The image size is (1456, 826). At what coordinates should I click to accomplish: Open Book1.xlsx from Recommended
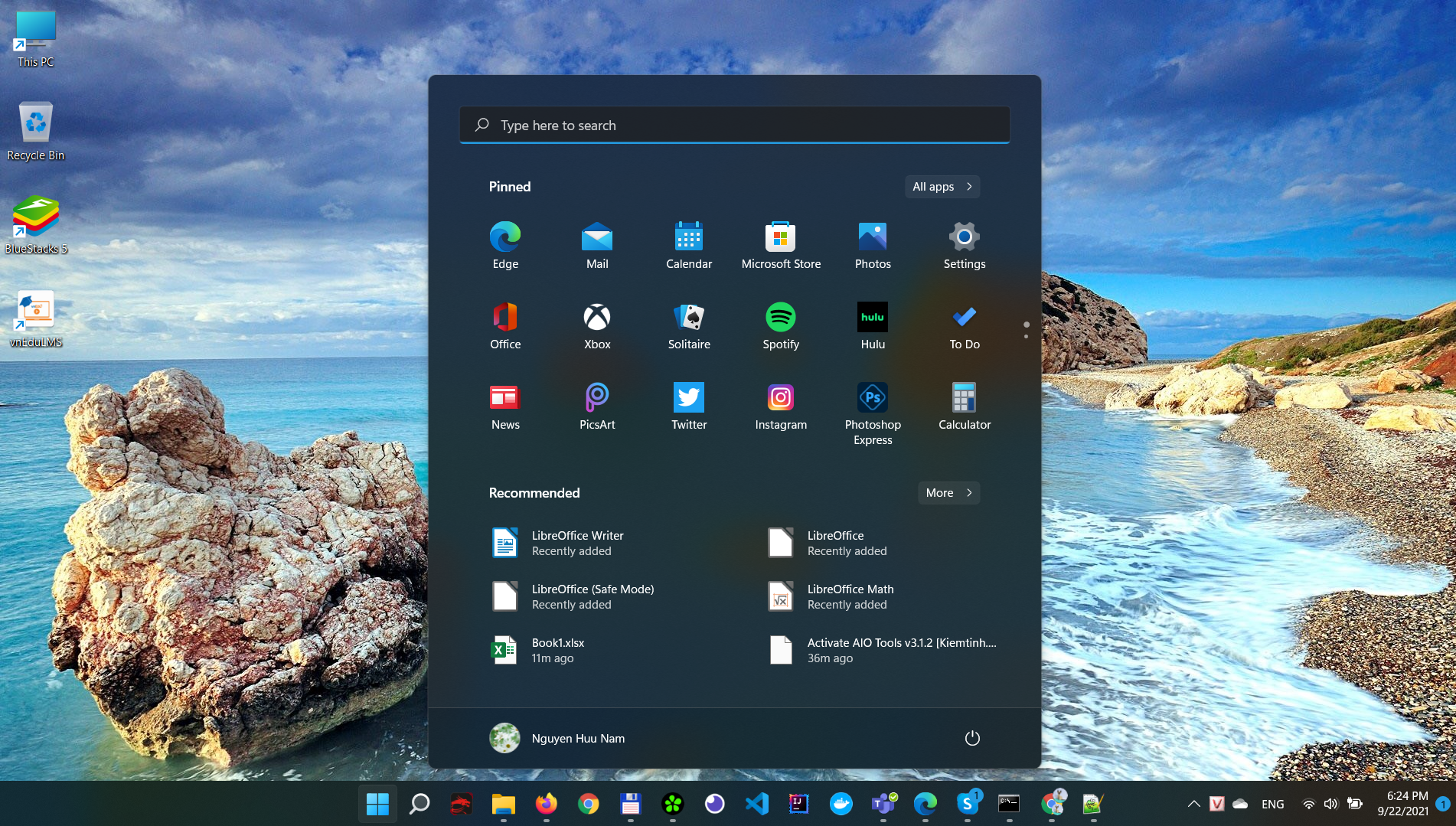click(x=557, y=650)
